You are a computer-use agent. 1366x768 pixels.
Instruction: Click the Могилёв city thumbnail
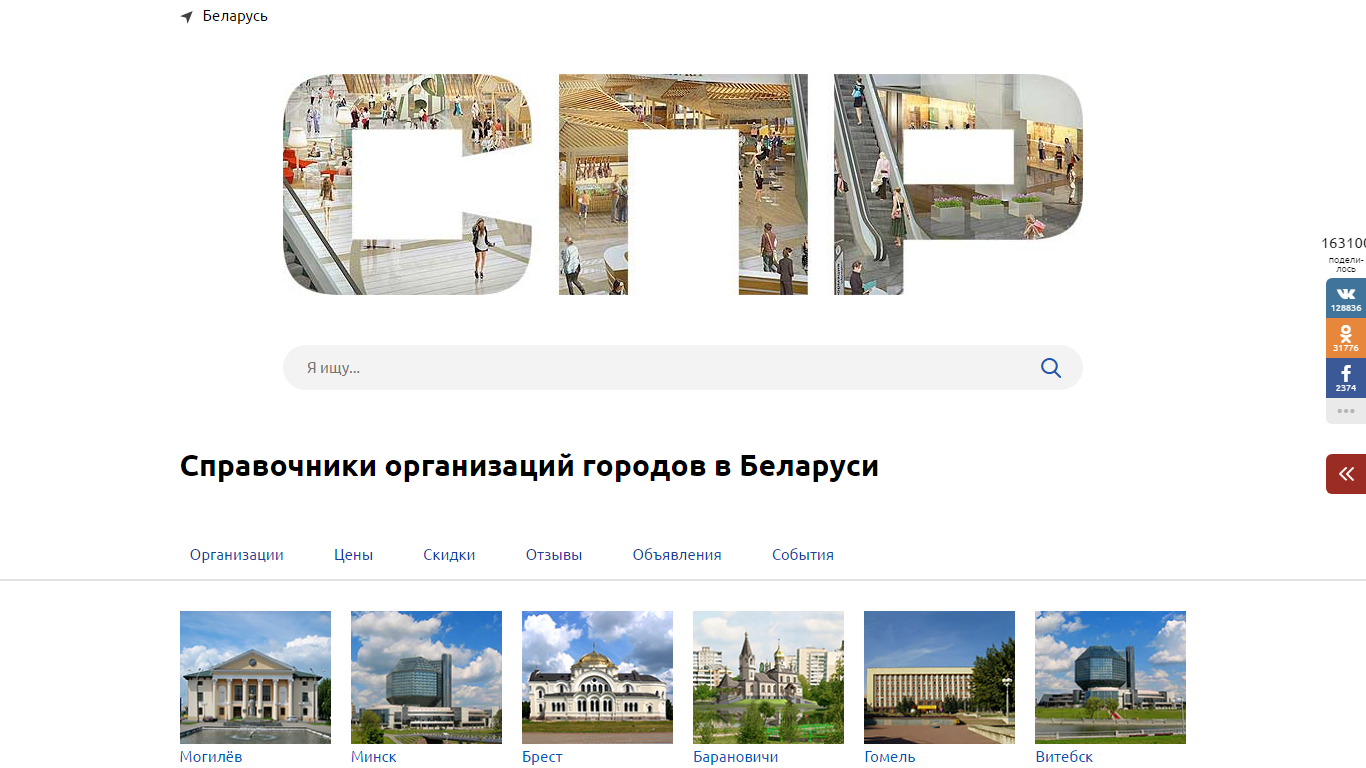click(255, 677)
